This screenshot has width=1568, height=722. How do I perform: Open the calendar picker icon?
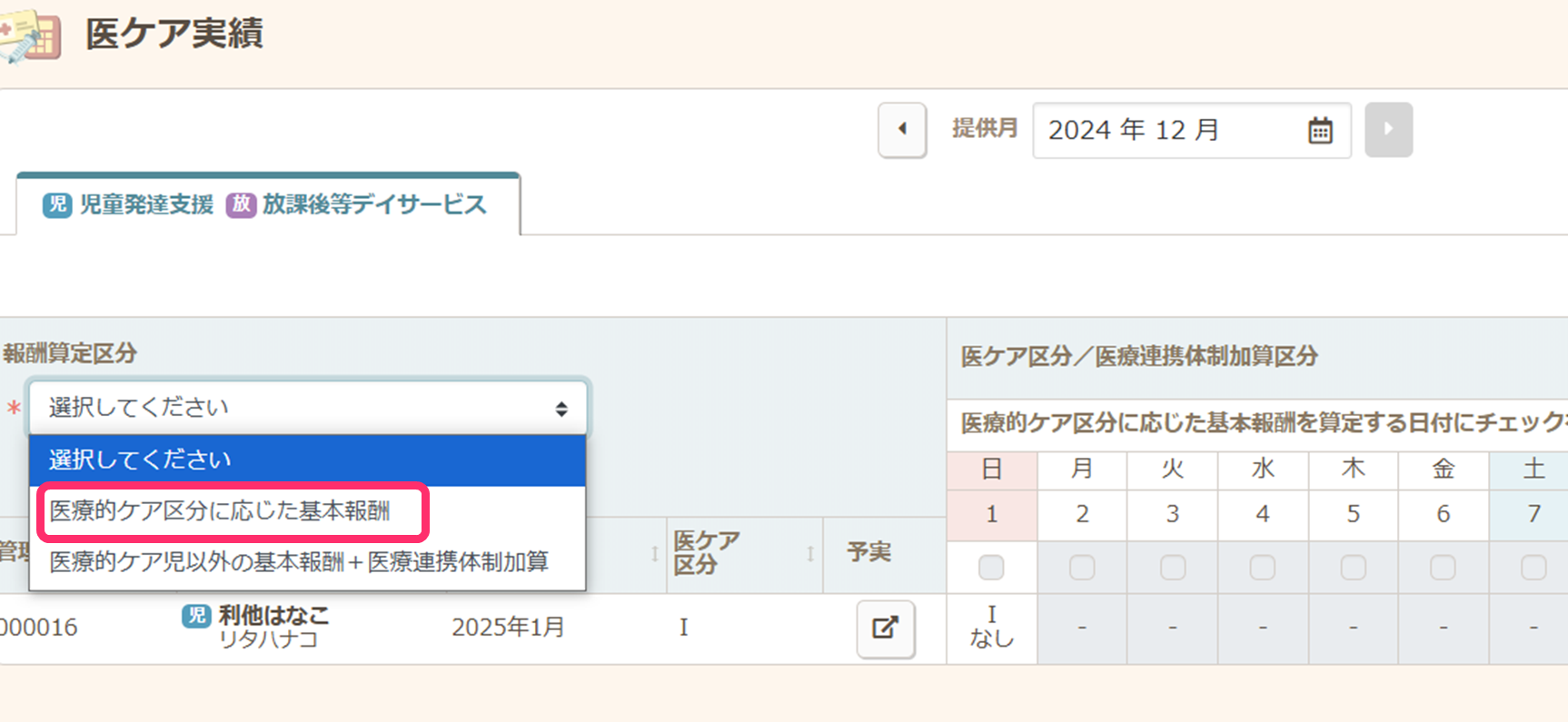(x=1319, y=131)
